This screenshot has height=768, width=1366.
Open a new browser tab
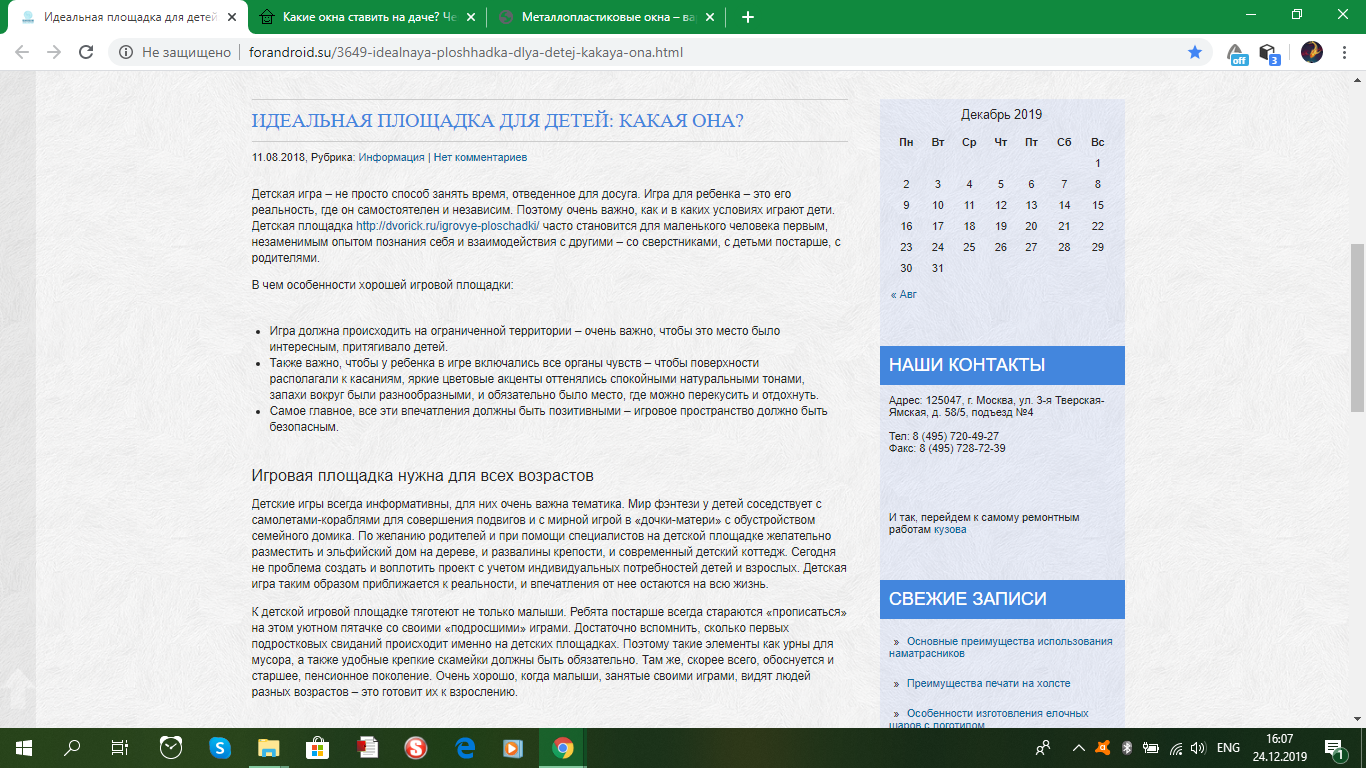tap(748, 17)
